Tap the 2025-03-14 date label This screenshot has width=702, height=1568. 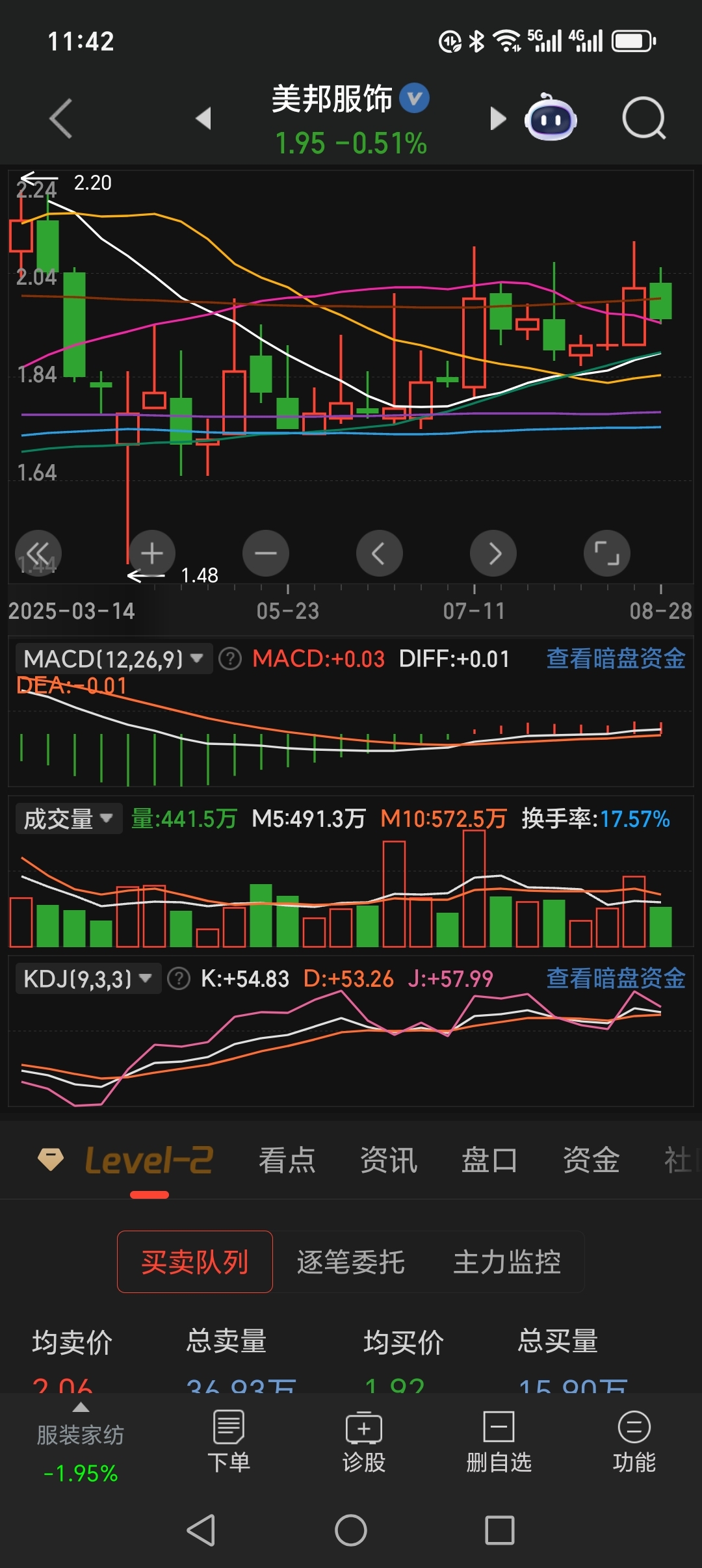(71, 611)
